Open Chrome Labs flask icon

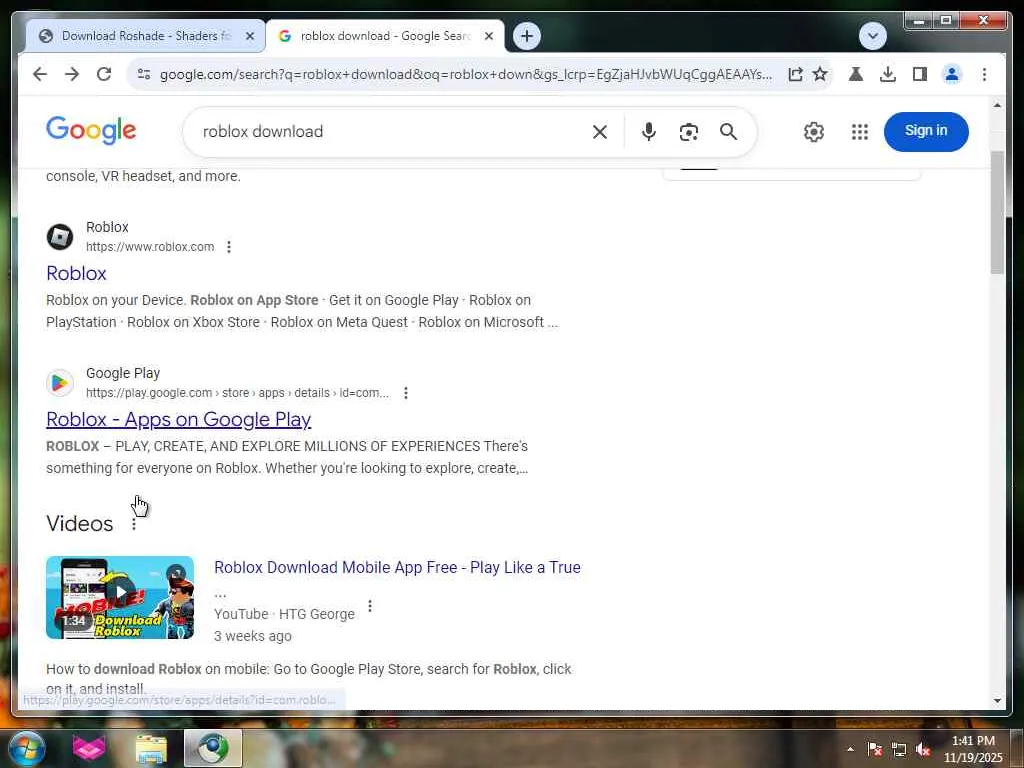(856, 74)
